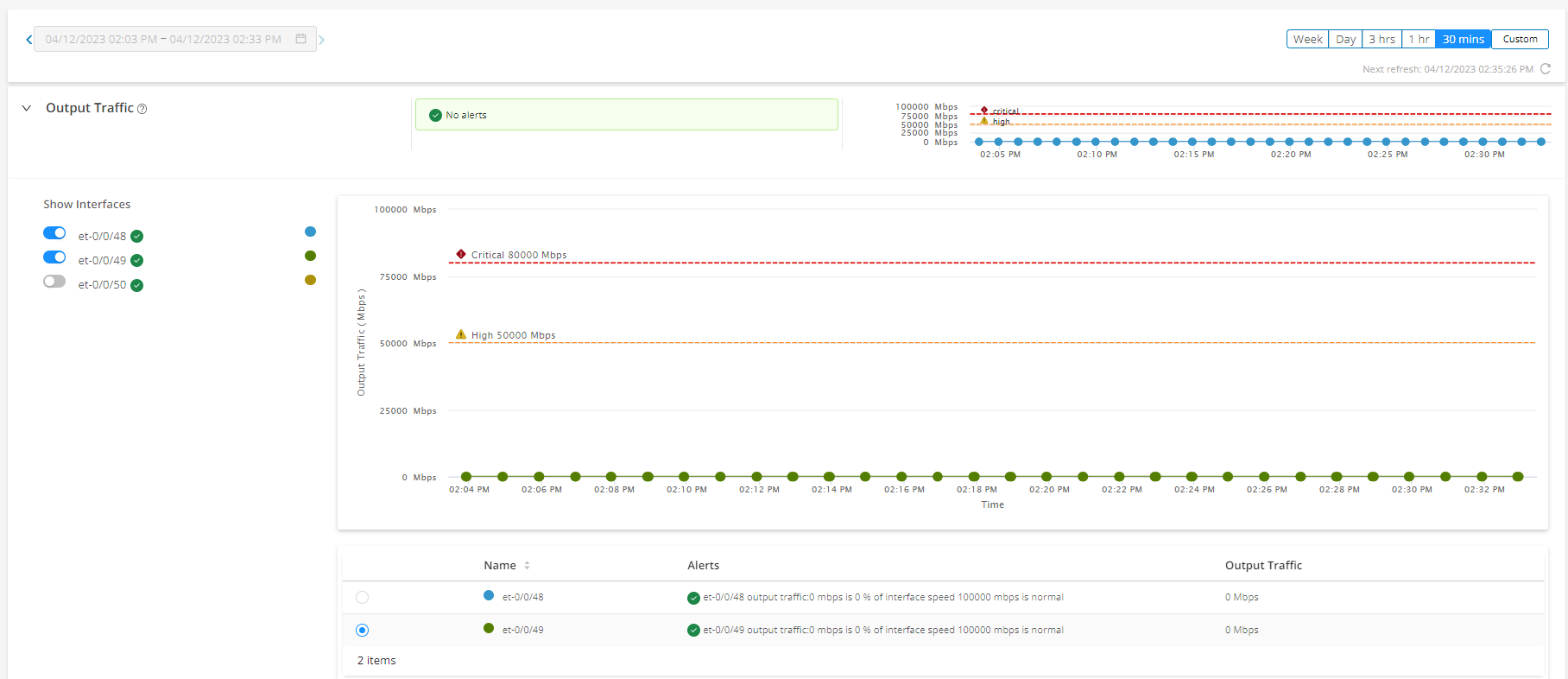Click the Critical 80000 Mbps threshold marker icon

tap(461, 254)
